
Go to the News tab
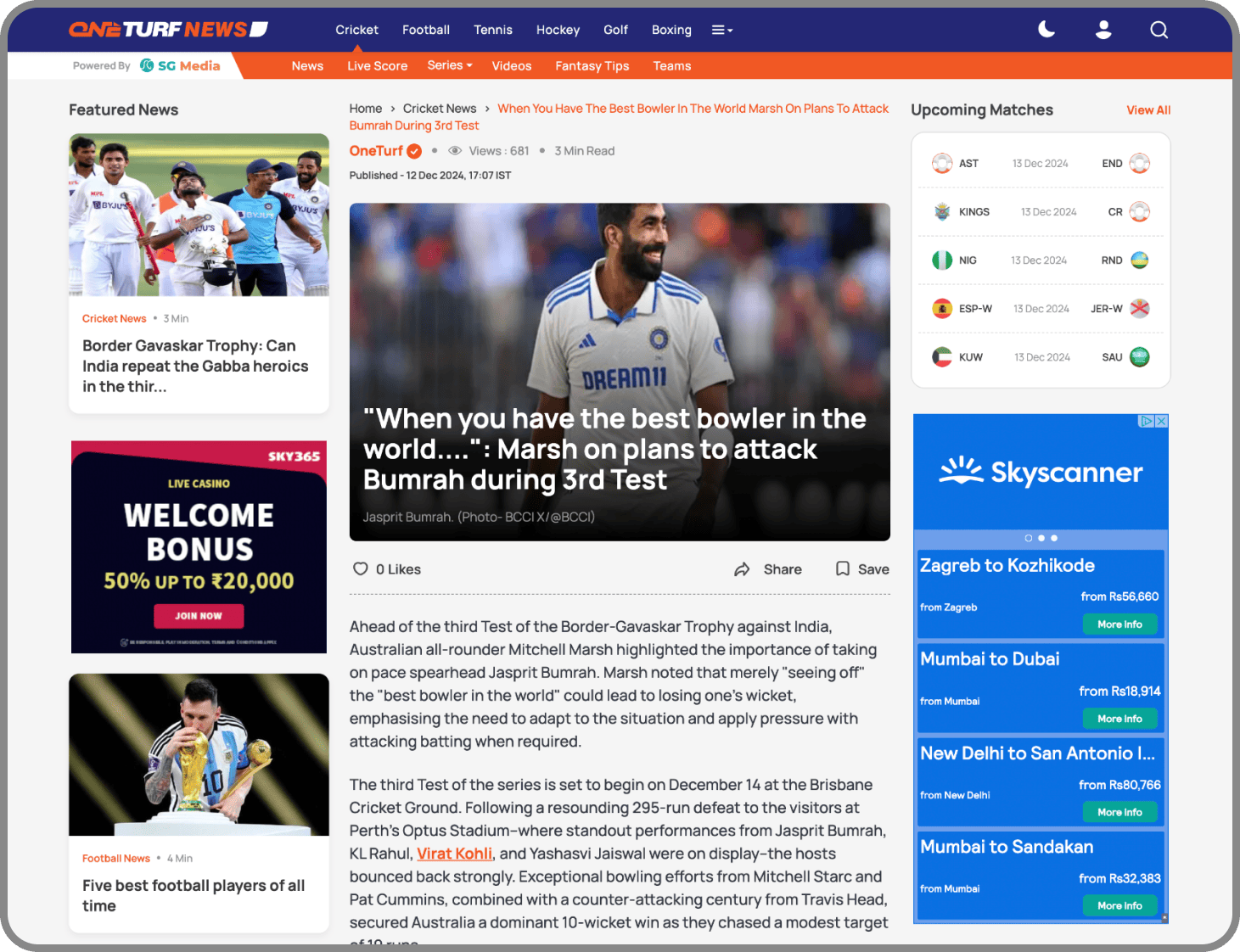(x=307, y=65)
